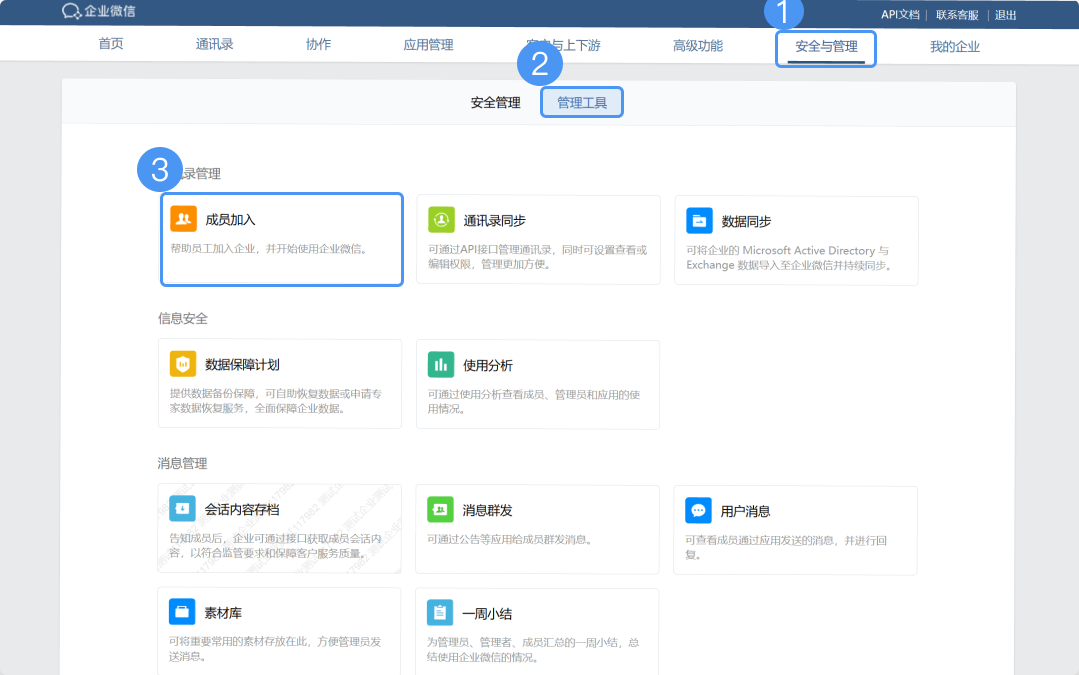Select the 管理工具 sub-tab
The image size is (1079, 675).
(581, 103)
